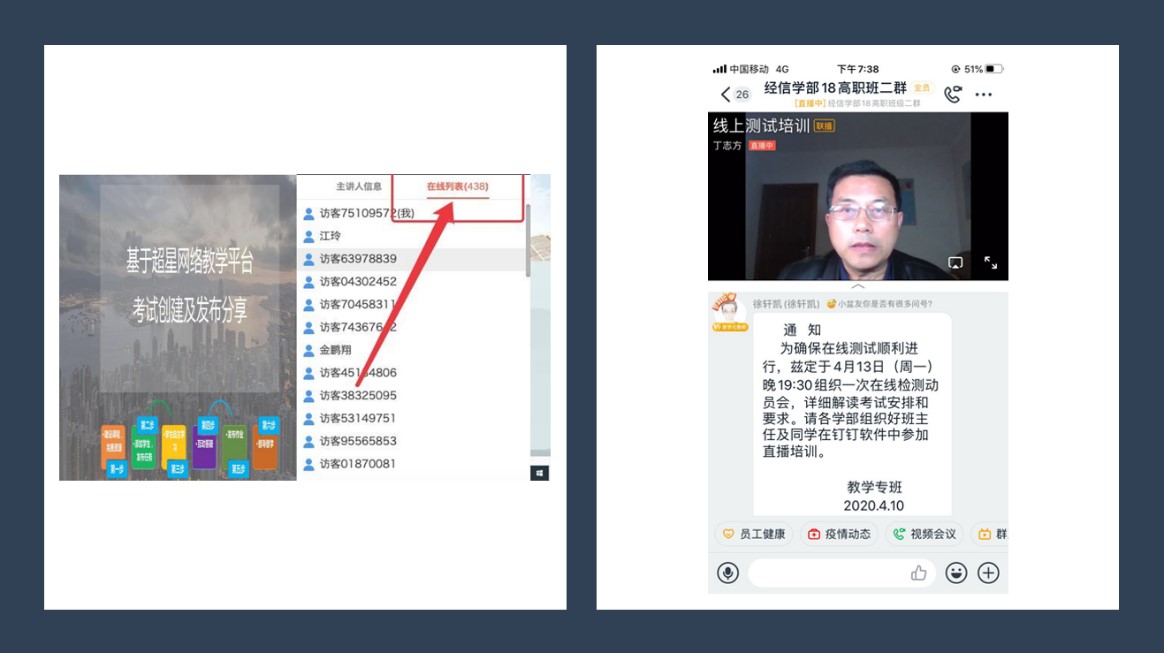1164x653 pixels.
Task: Click the AirPlay cast icon on video
Action: point(955,263)
